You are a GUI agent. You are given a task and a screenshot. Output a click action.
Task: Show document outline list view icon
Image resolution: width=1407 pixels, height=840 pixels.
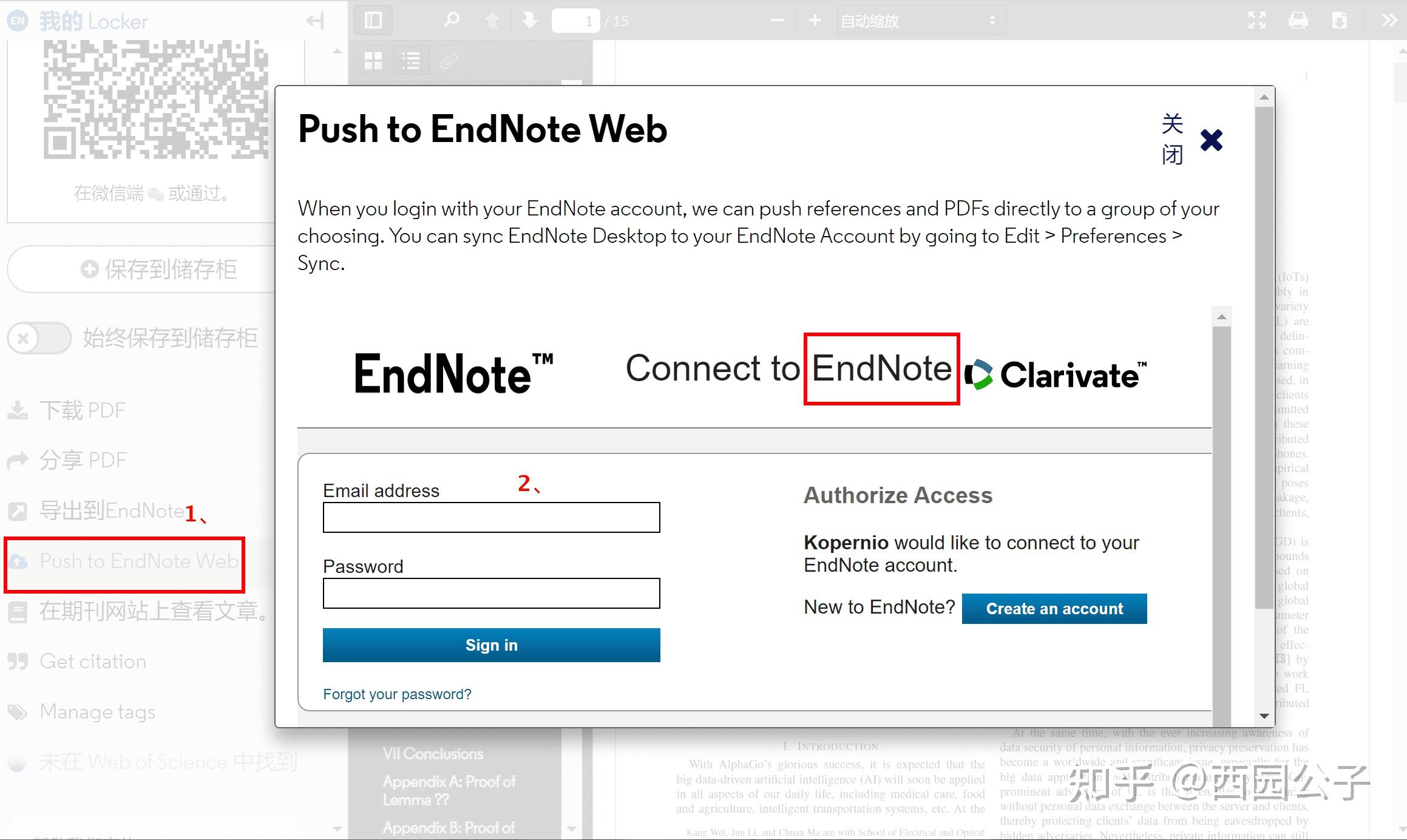(x=411, y=61)
